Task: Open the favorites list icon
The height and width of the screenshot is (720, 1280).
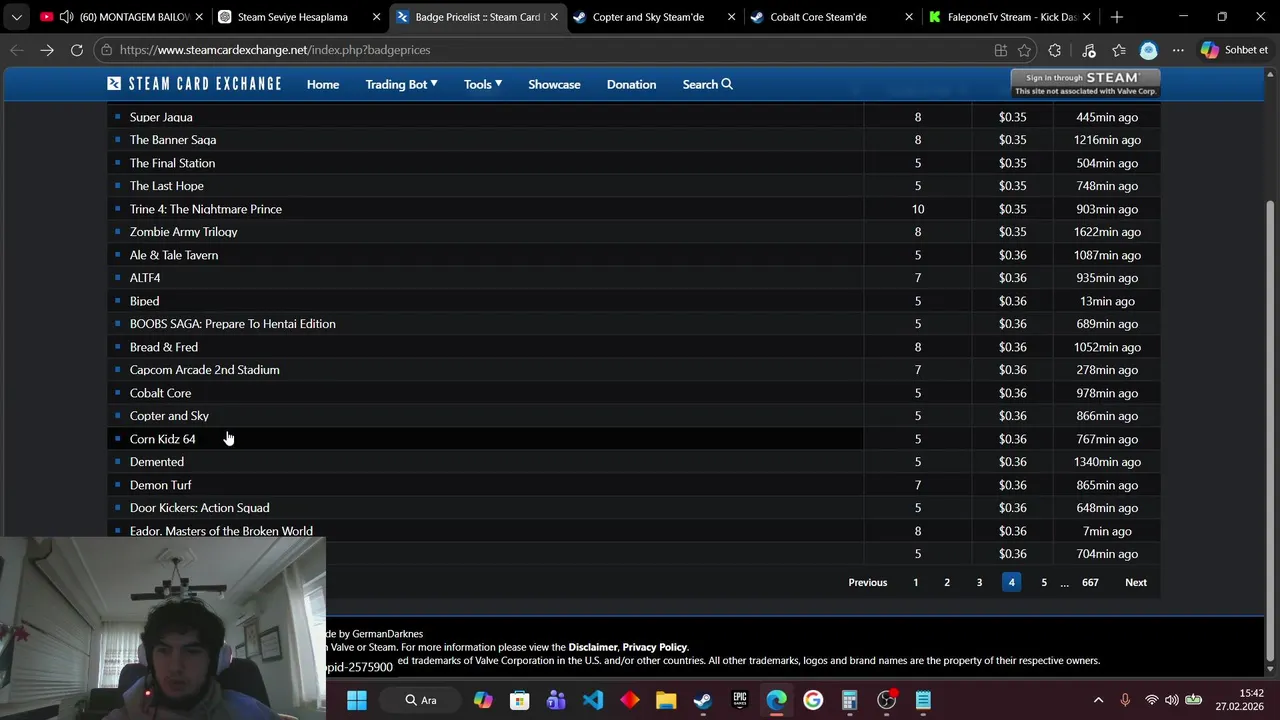Action: (1119, 50)
